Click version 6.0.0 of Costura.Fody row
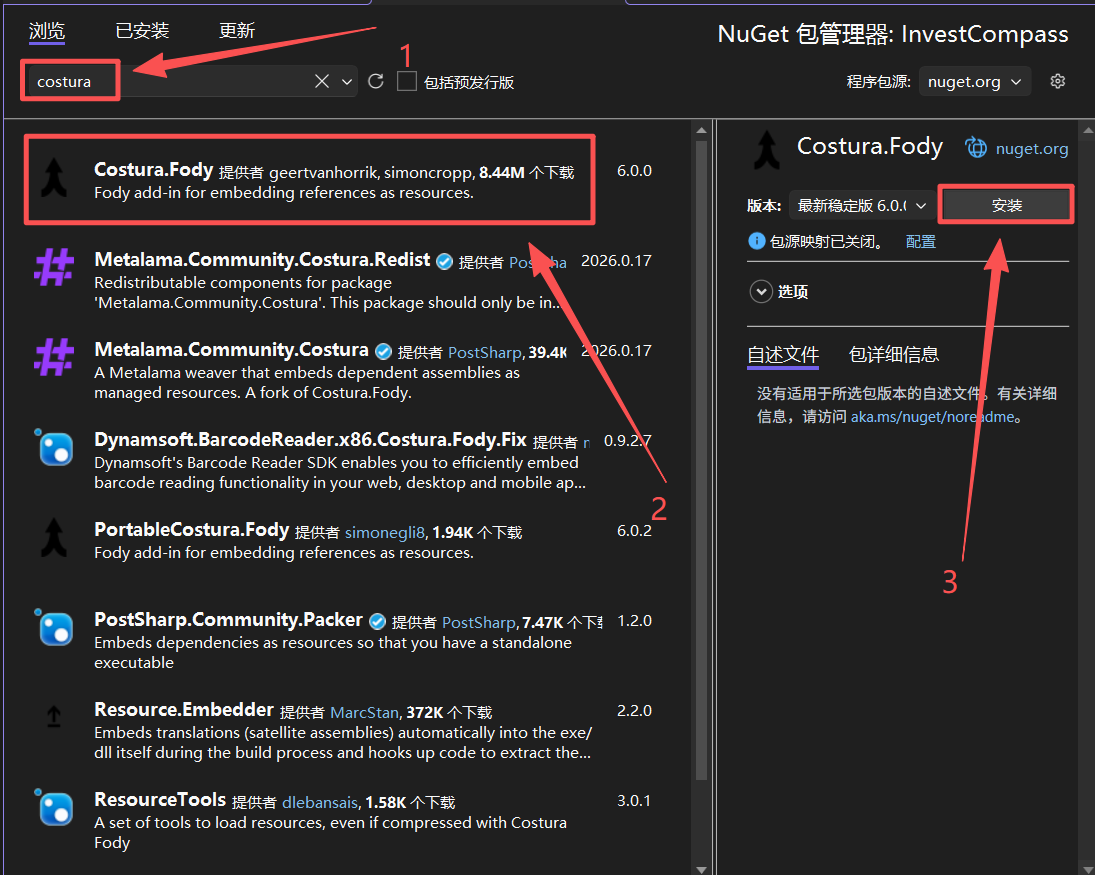 click(x=634, y=170)
